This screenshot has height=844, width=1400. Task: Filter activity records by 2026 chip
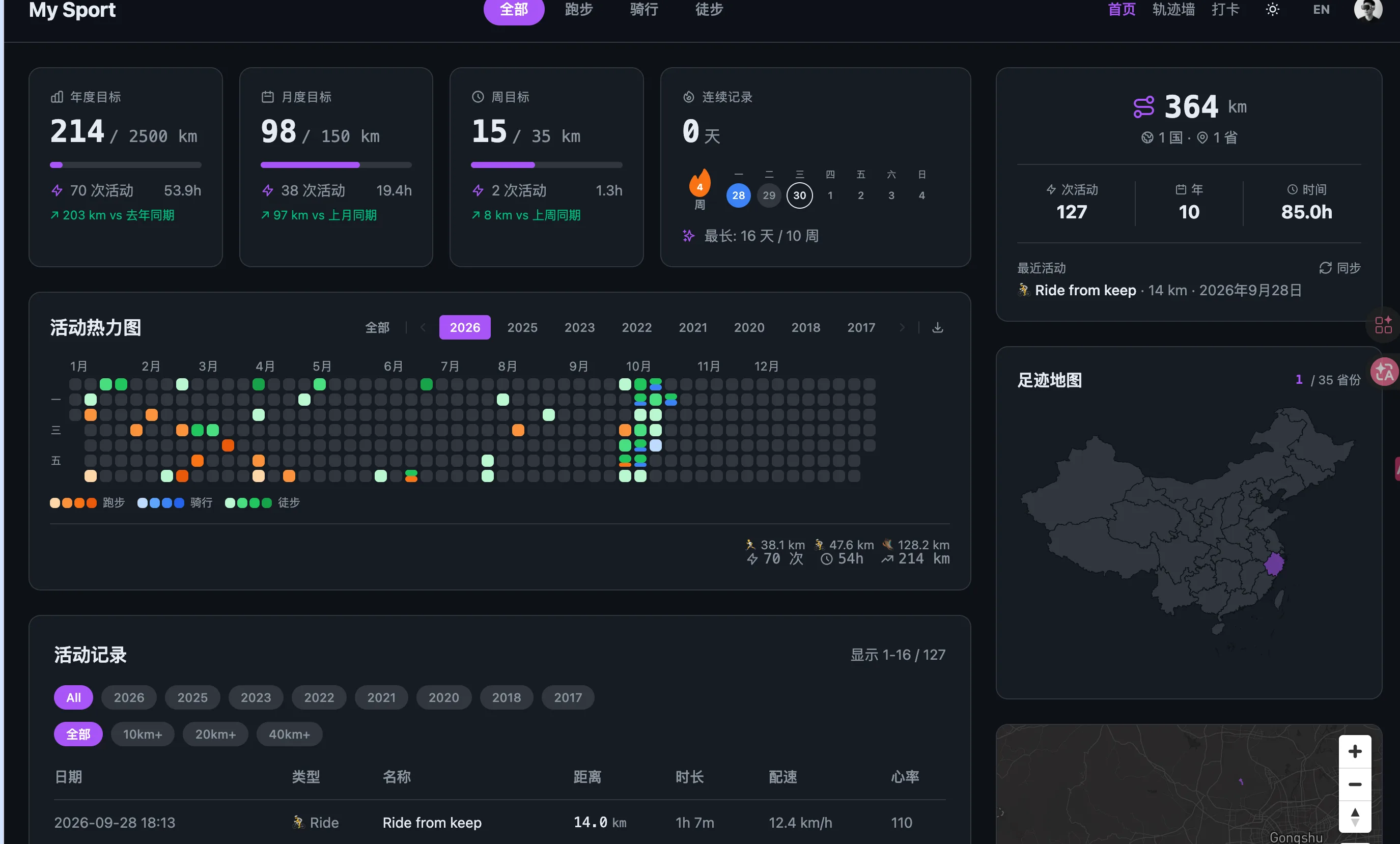point(129,697)
